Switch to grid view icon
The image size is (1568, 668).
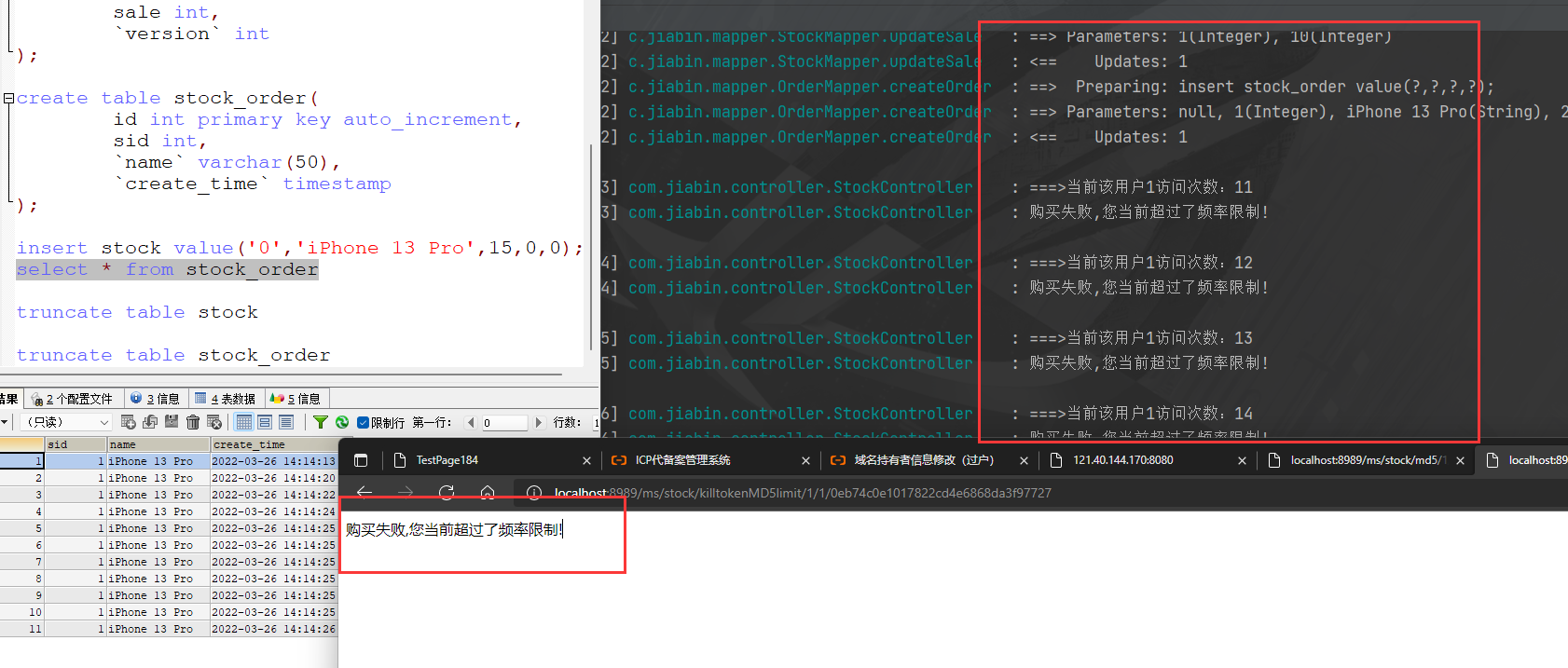pos(244,422)
